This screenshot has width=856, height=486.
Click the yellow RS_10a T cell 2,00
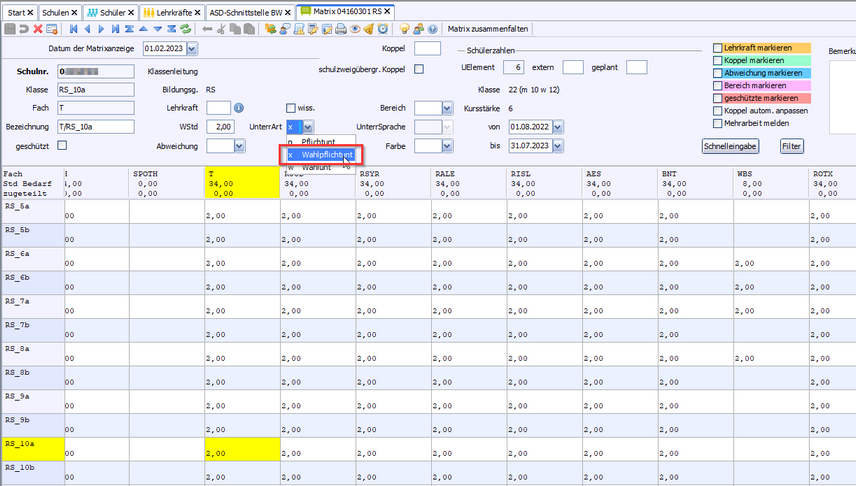pos(242,449)
